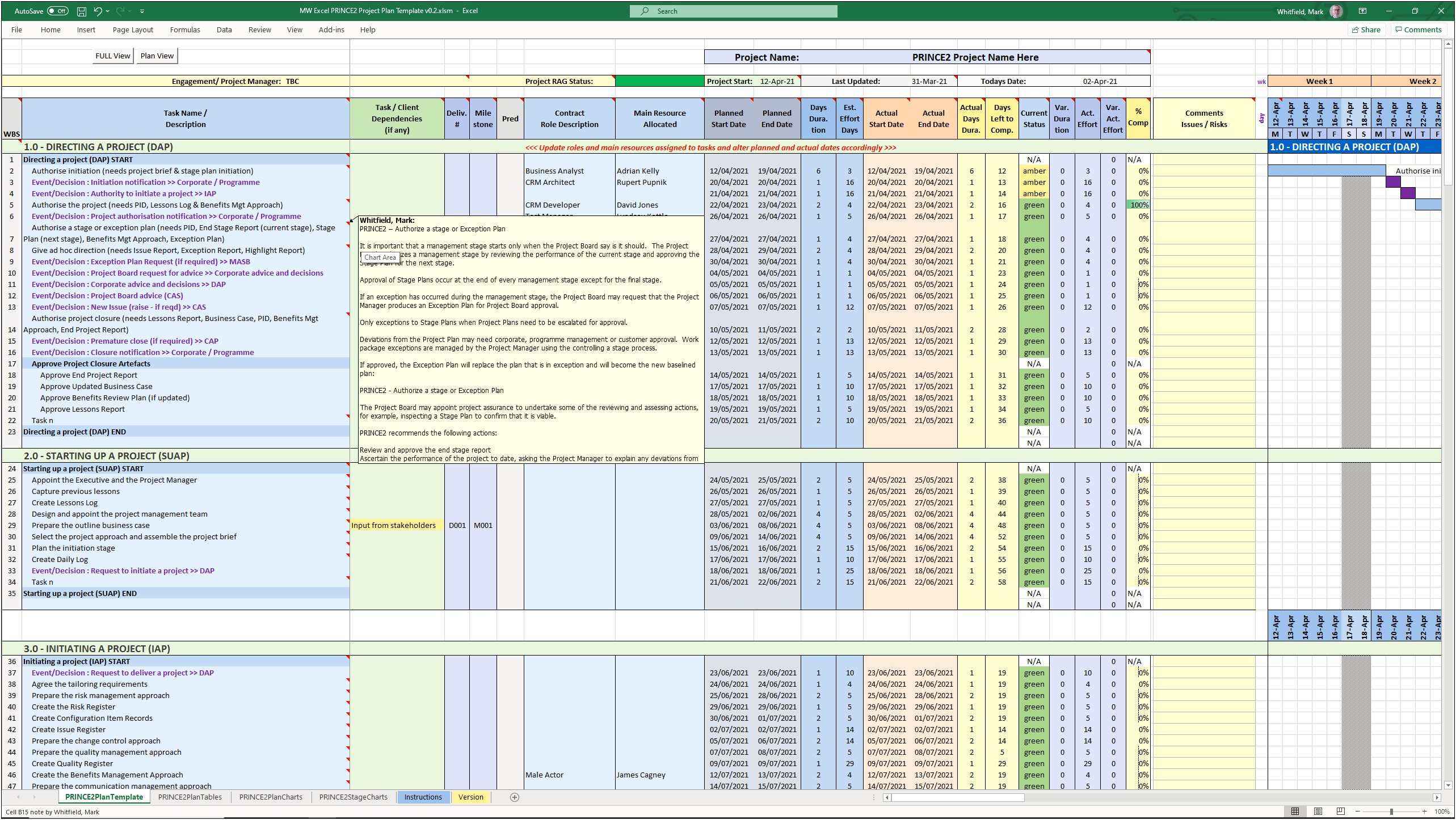Select the amber status cell for Authorise initiation
Viewport: 1456px width, 820px height.
tap(1034, 171)
